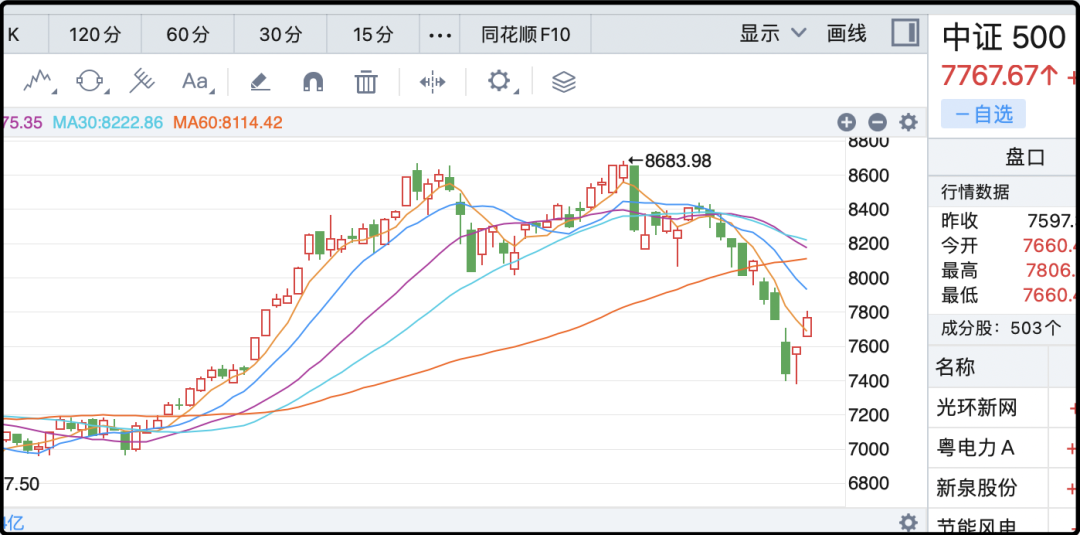The height and width of the screenshot is (535, 1080).
Task: Open the layers stack icon
Action: tap(564, 81)
